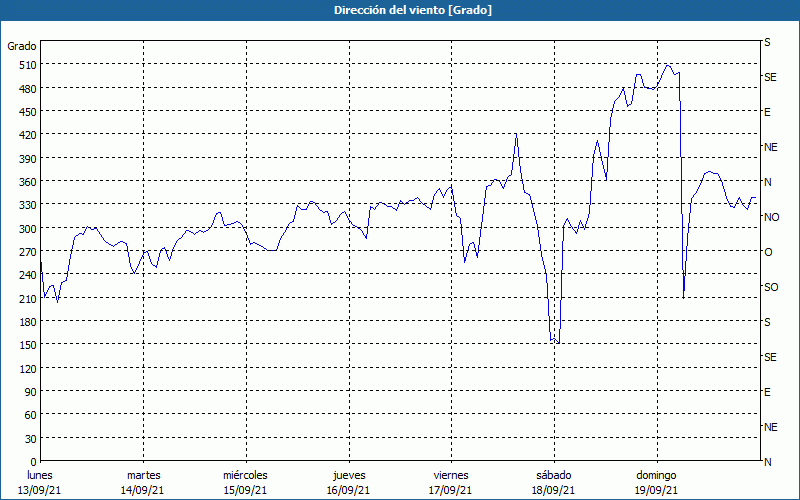Select the 30 tick label

(31, 439)
